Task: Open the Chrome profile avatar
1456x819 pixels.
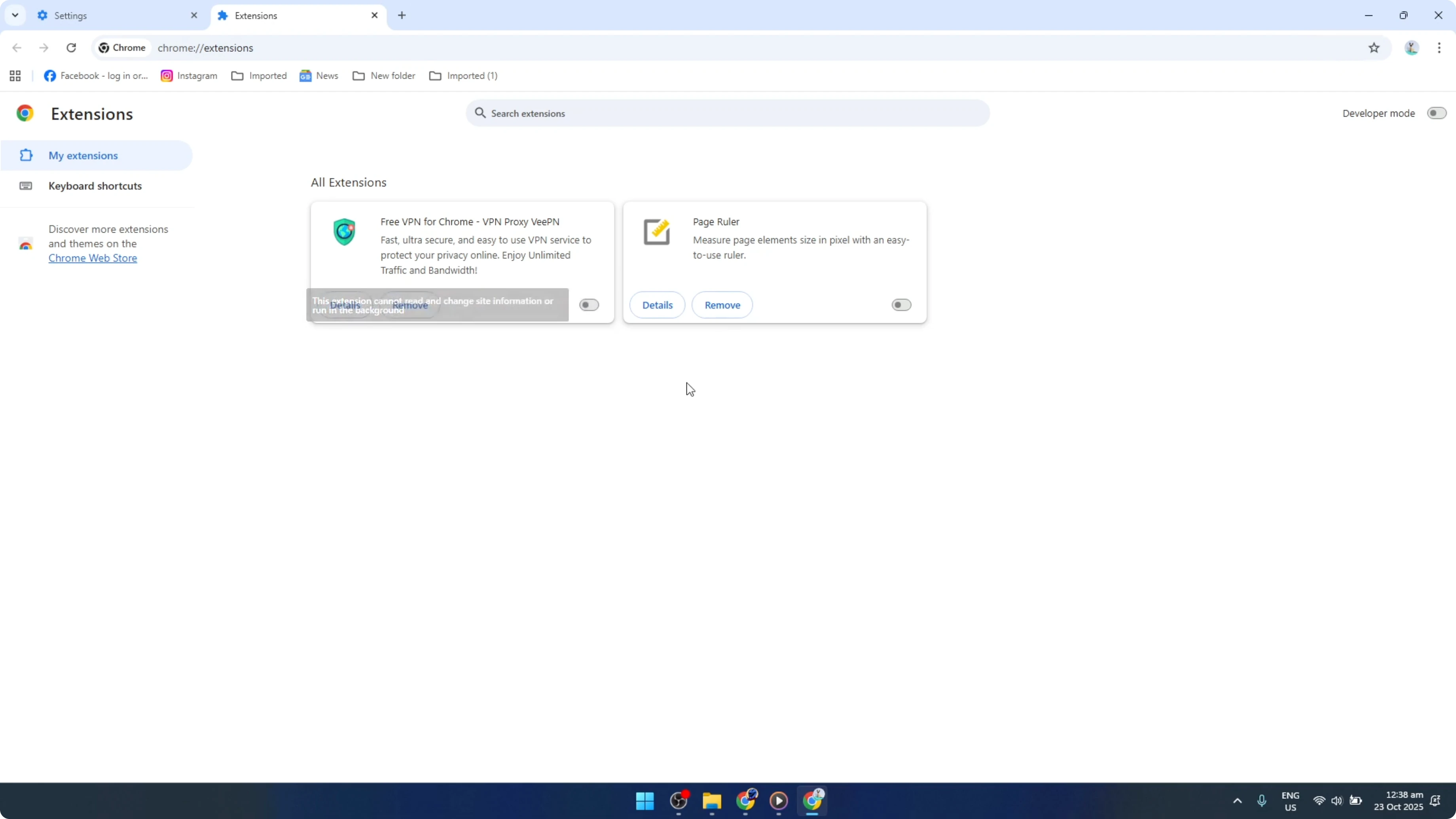Action: (1411, 48)
